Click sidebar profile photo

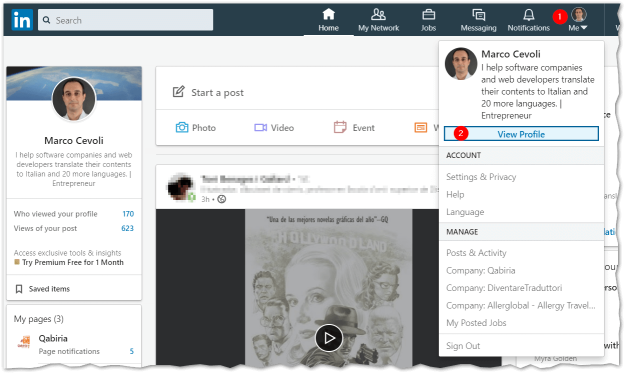tap(74, 99)
